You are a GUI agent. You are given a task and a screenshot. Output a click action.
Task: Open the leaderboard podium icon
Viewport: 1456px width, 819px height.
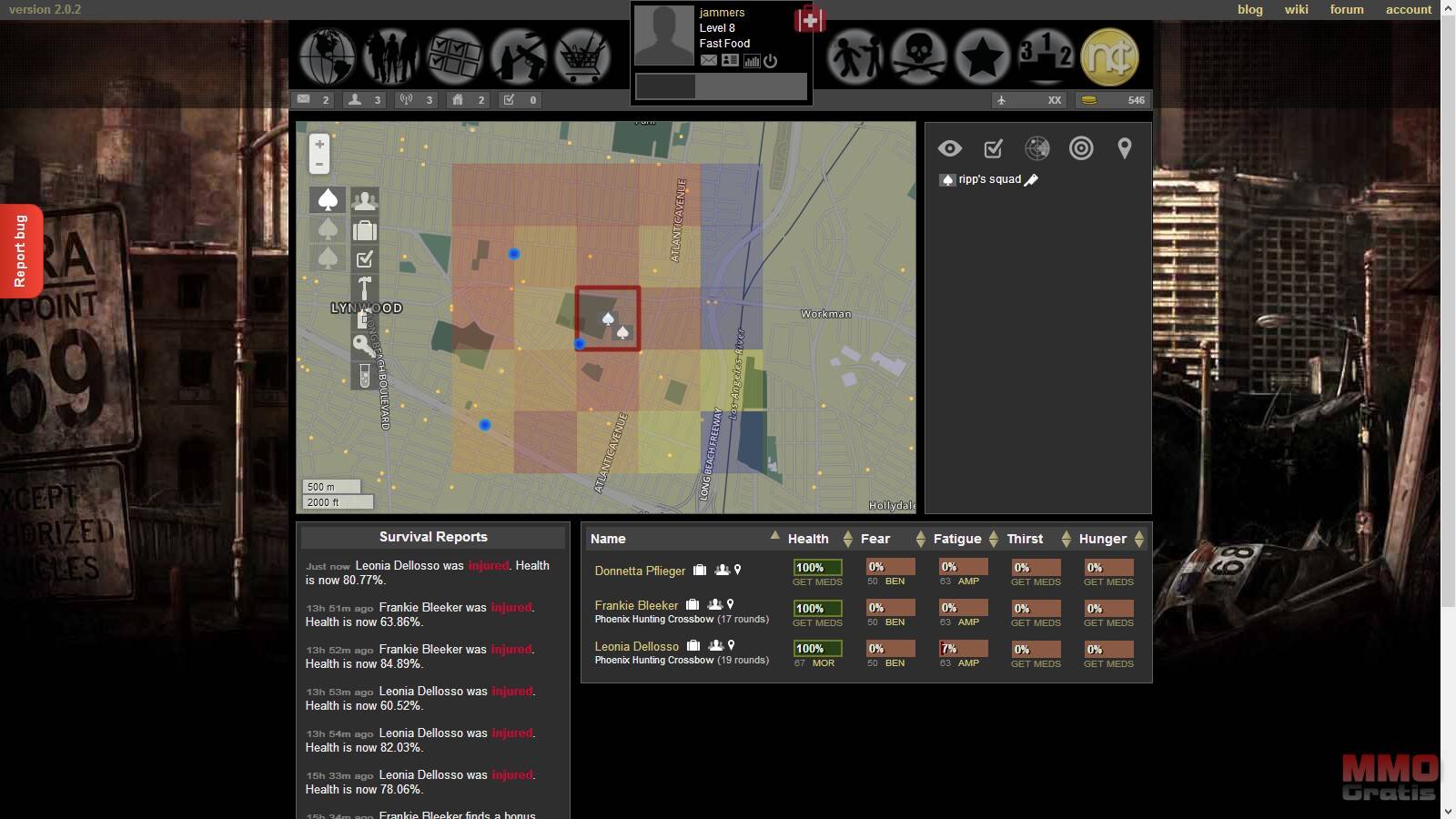coord(1045,56)
